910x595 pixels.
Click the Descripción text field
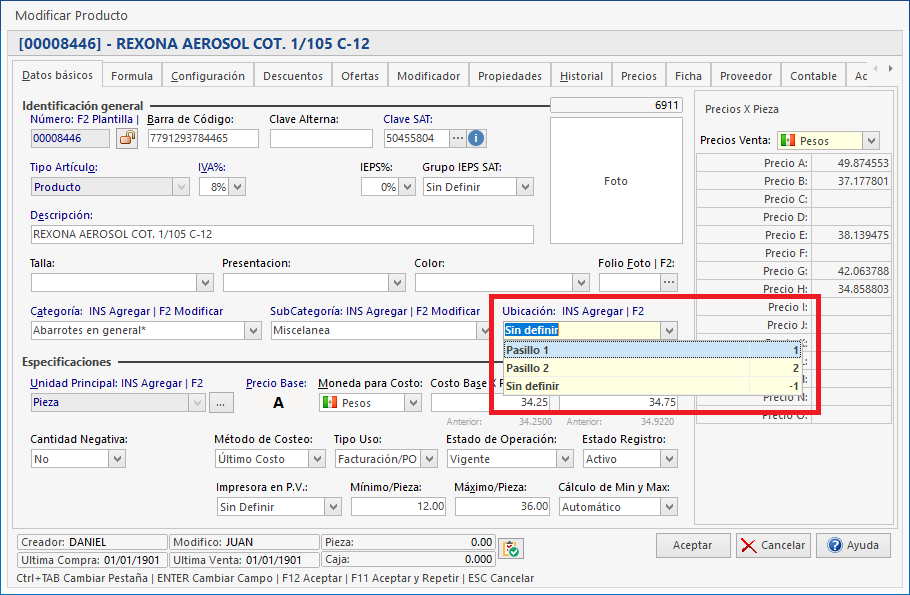281,234
